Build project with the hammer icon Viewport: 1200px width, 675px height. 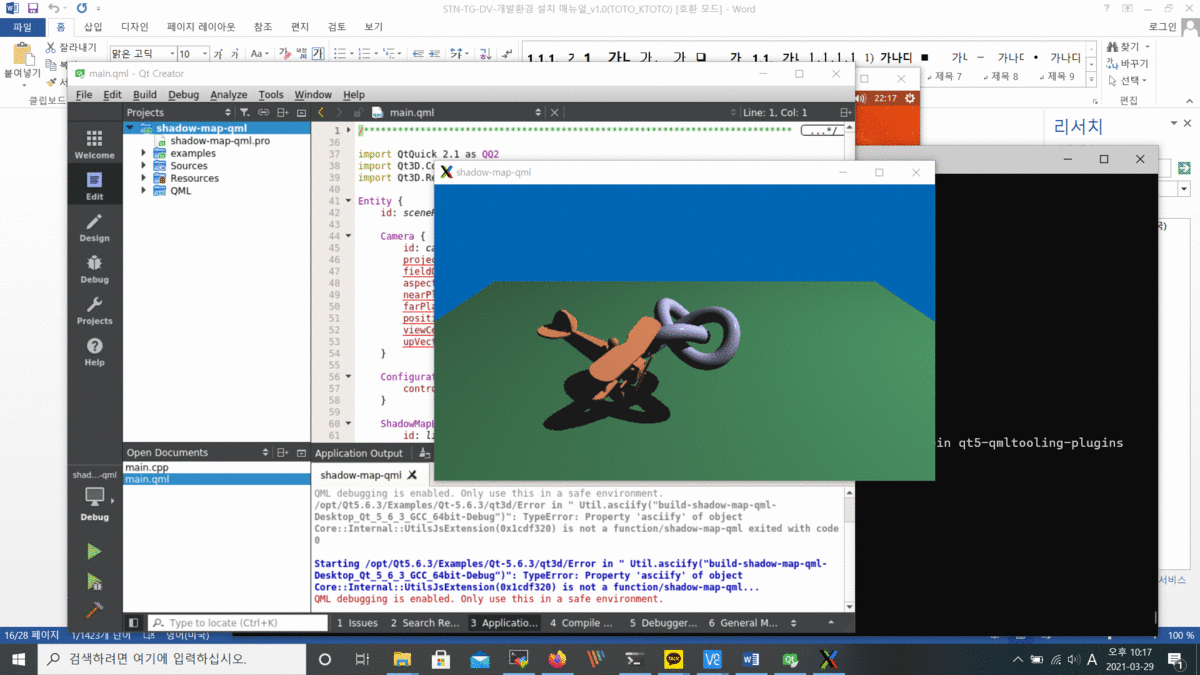[94, 609]
